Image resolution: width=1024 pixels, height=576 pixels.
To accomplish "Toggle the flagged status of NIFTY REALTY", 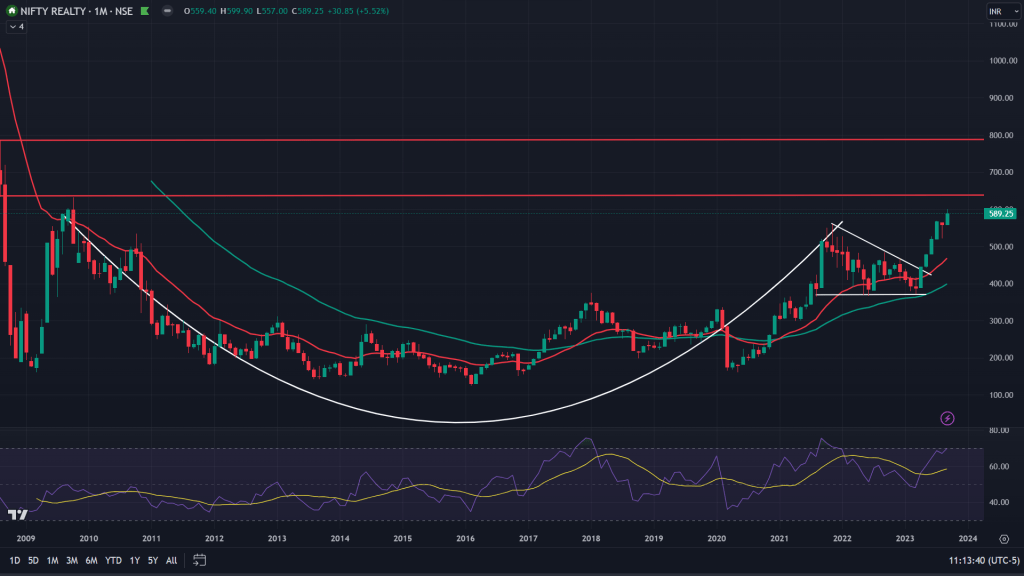I will [145, 11].
